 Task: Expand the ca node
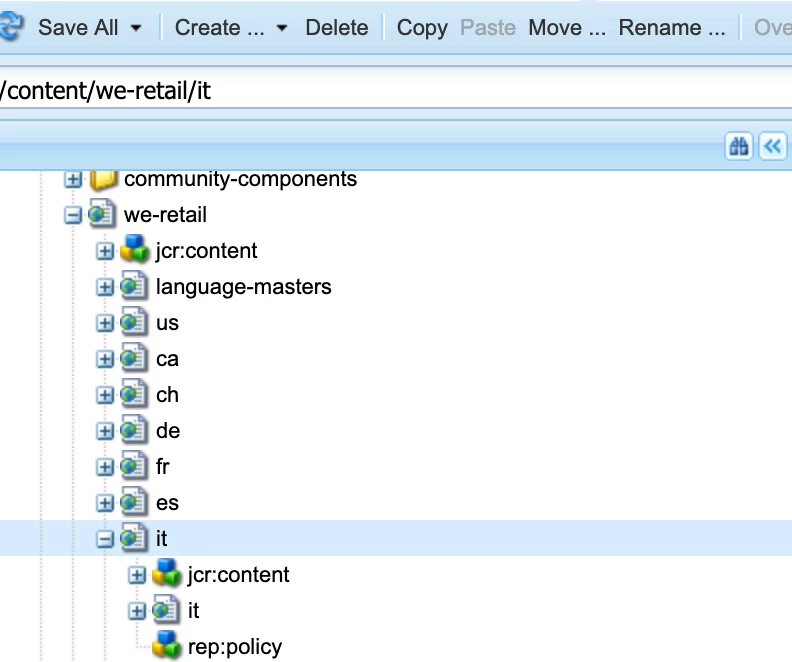coord(105,360)
